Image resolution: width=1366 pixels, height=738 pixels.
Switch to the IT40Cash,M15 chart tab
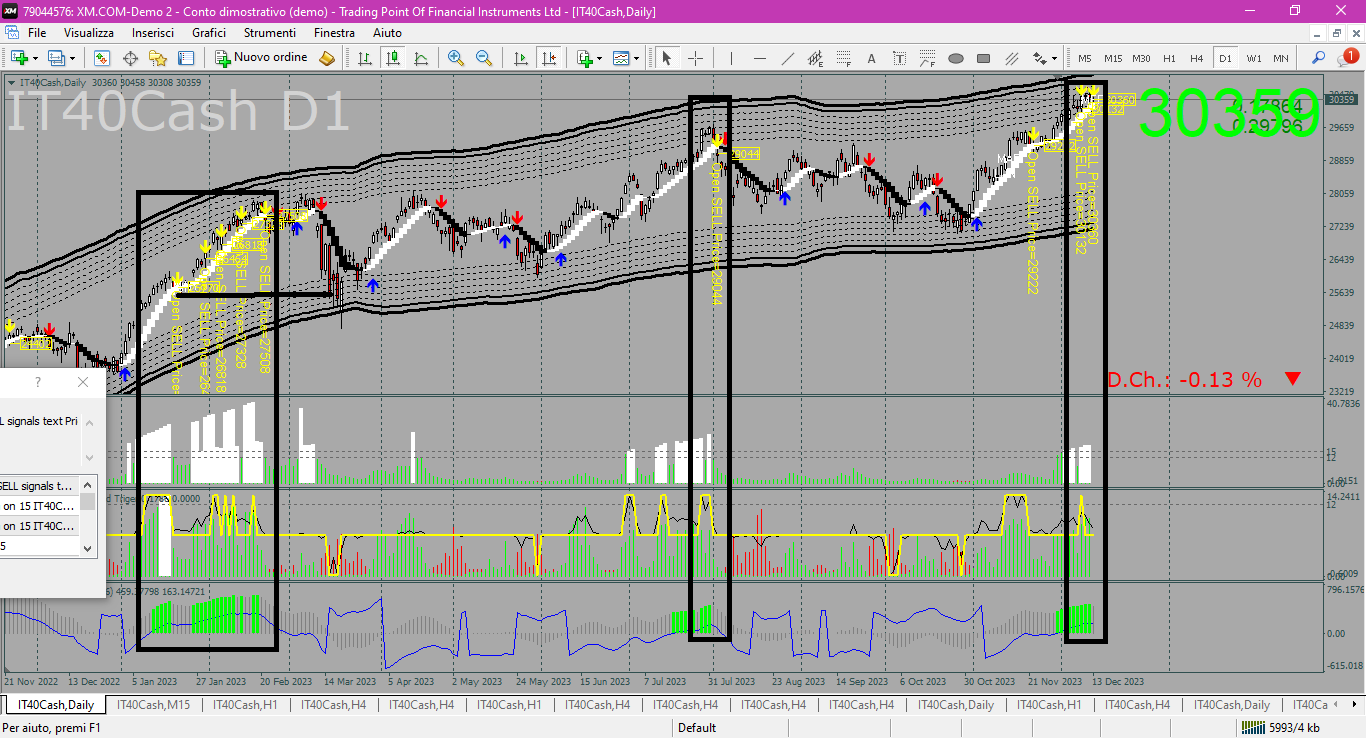(x=153, y=705)
